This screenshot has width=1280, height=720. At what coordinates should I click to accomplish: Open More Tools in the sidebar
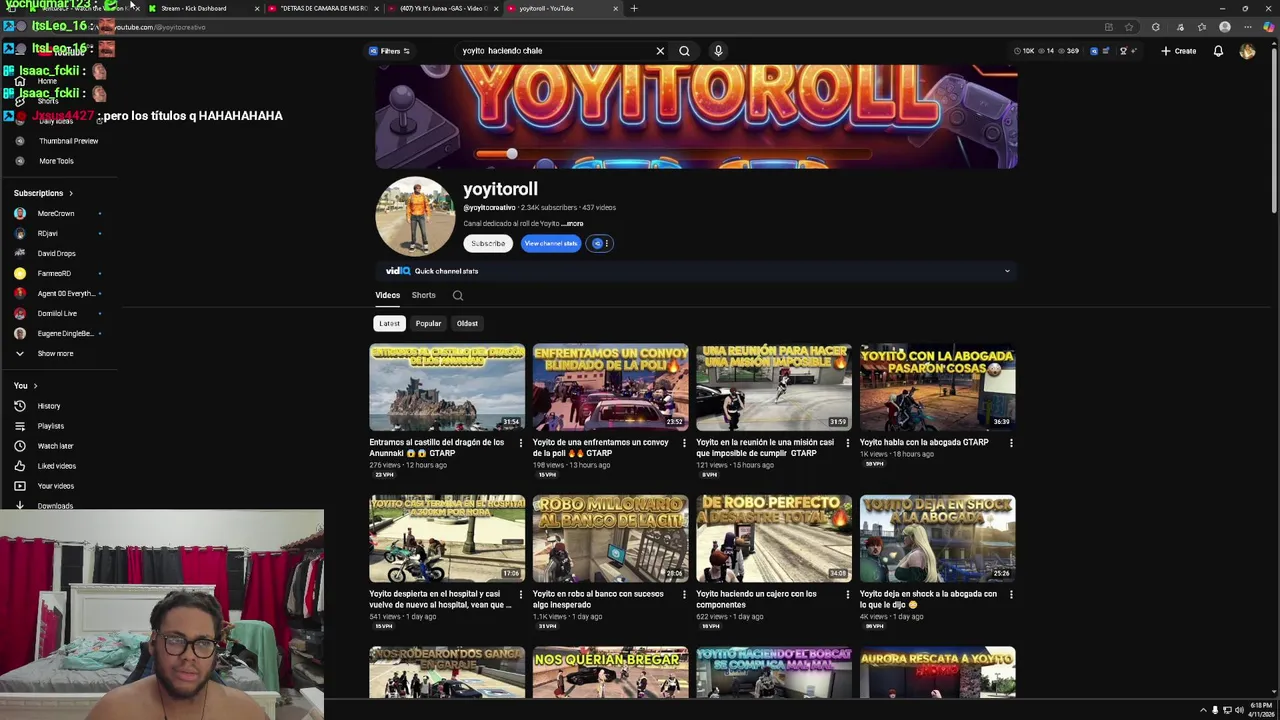pos(56,161)
